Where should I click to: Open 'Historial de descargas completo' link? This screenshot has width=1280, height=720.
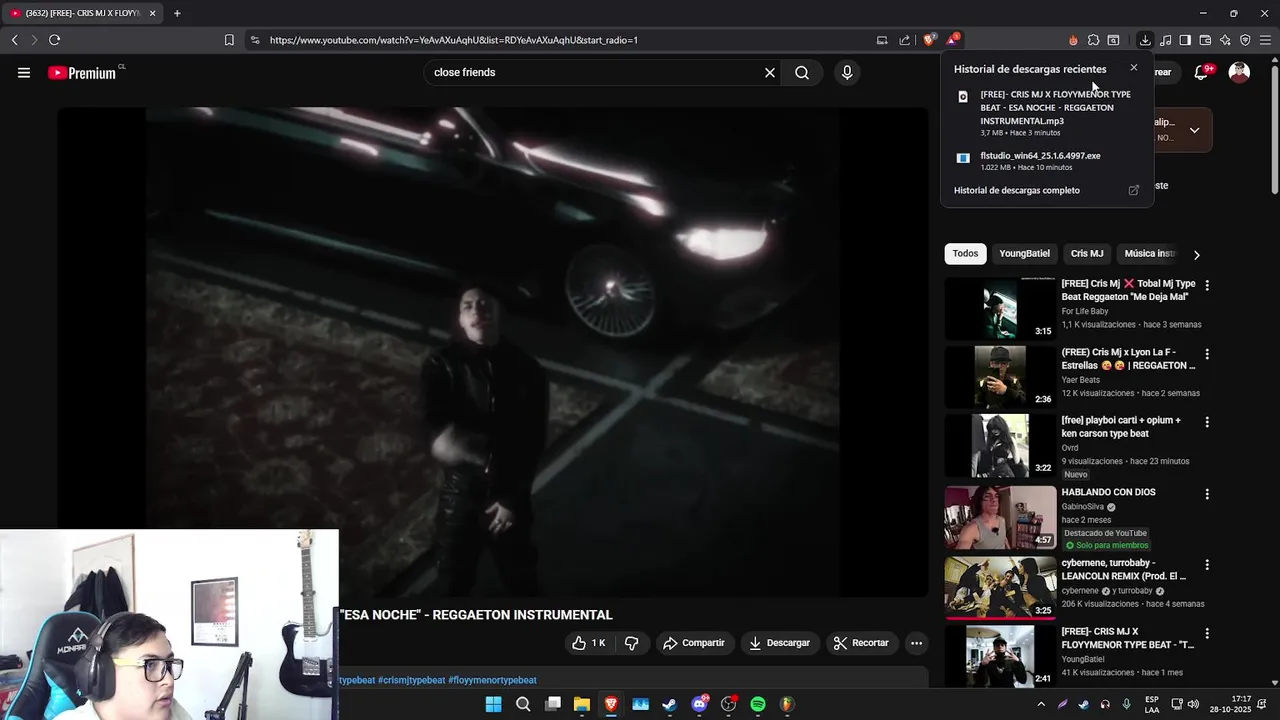point(1017,190)
